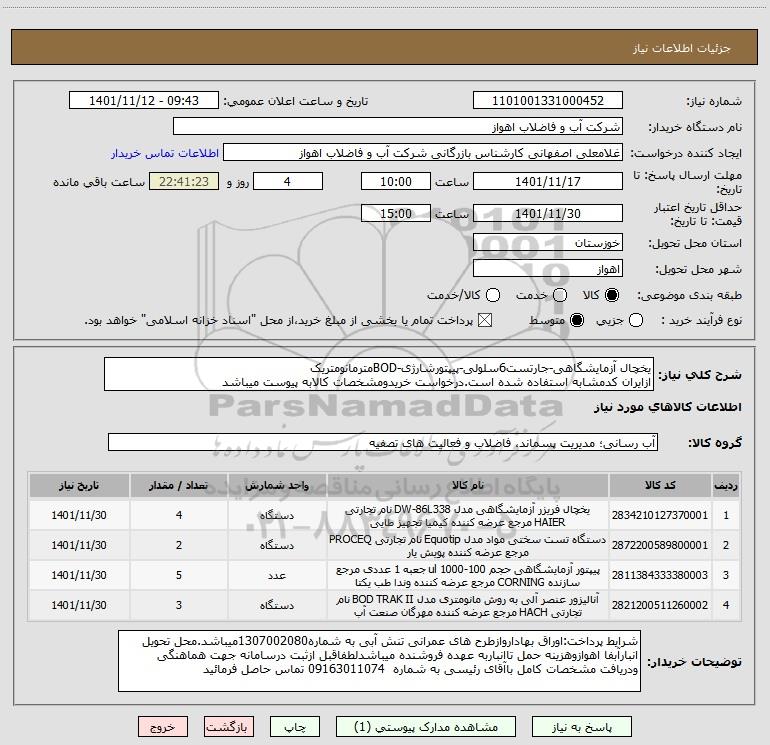The height and width of the screenshot is (745, 770).
Task: Click the CORNING pipette item name
Action: (x=468, y=576)
